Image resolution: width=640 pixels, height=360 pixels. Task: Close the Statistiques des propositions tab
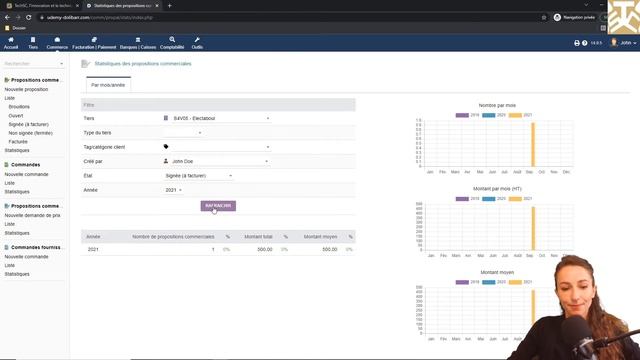pos(157,6)
